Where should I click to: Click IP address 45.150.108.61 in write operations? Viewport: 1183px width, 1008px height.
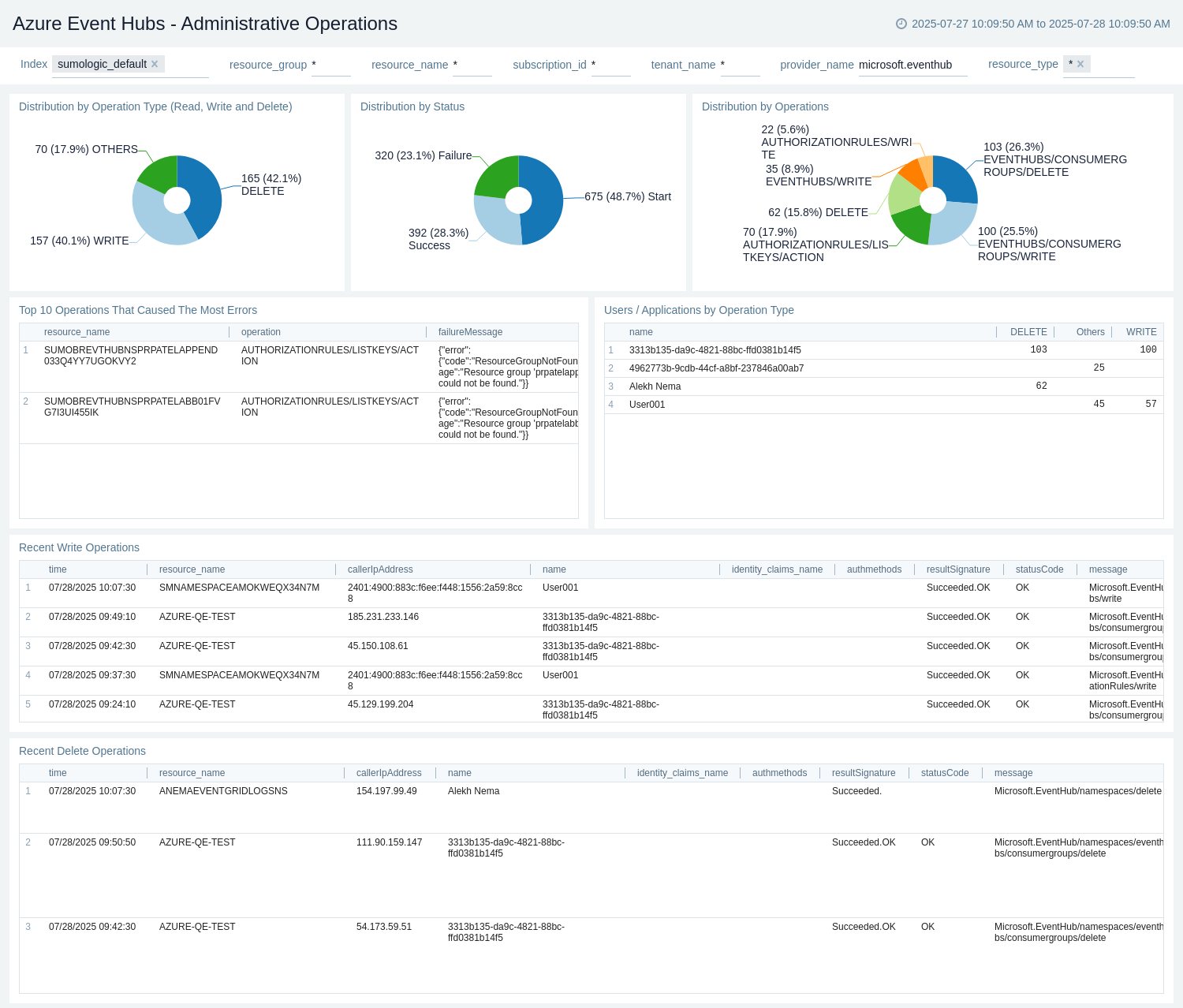(378, 646)
